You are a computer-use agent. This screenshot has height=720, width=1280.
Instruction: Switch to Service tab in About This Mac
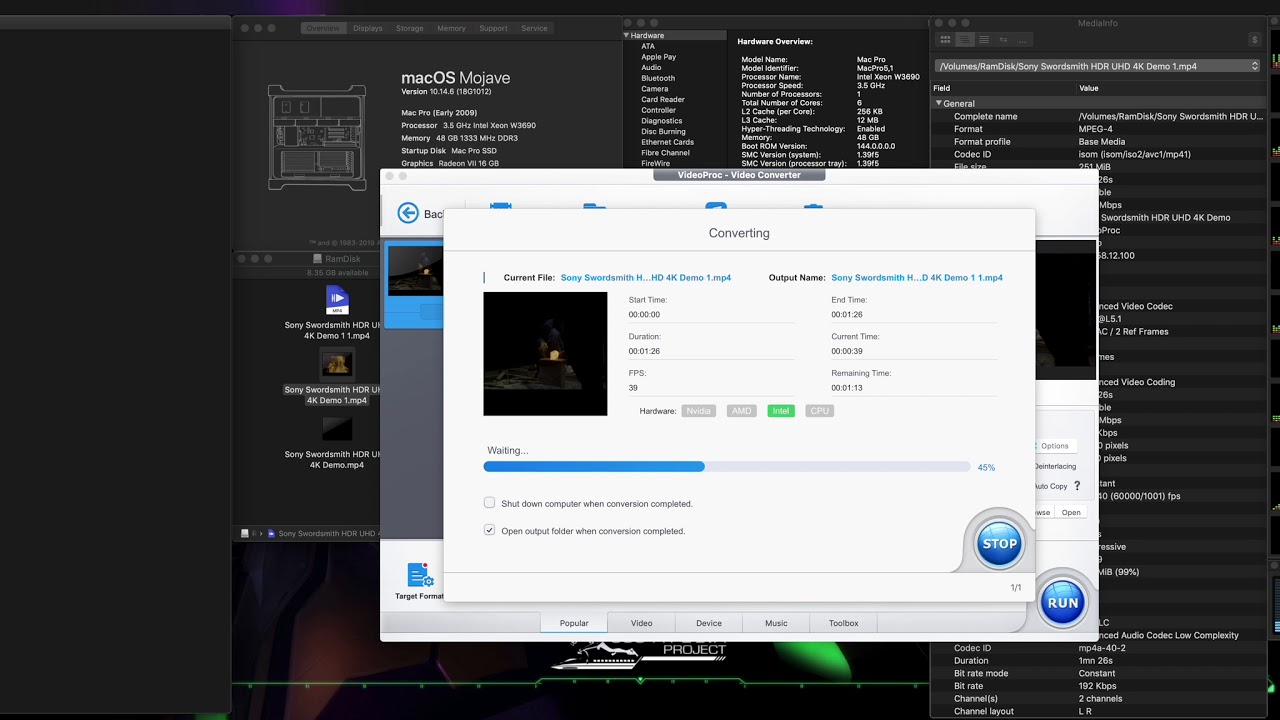(535, 28)
